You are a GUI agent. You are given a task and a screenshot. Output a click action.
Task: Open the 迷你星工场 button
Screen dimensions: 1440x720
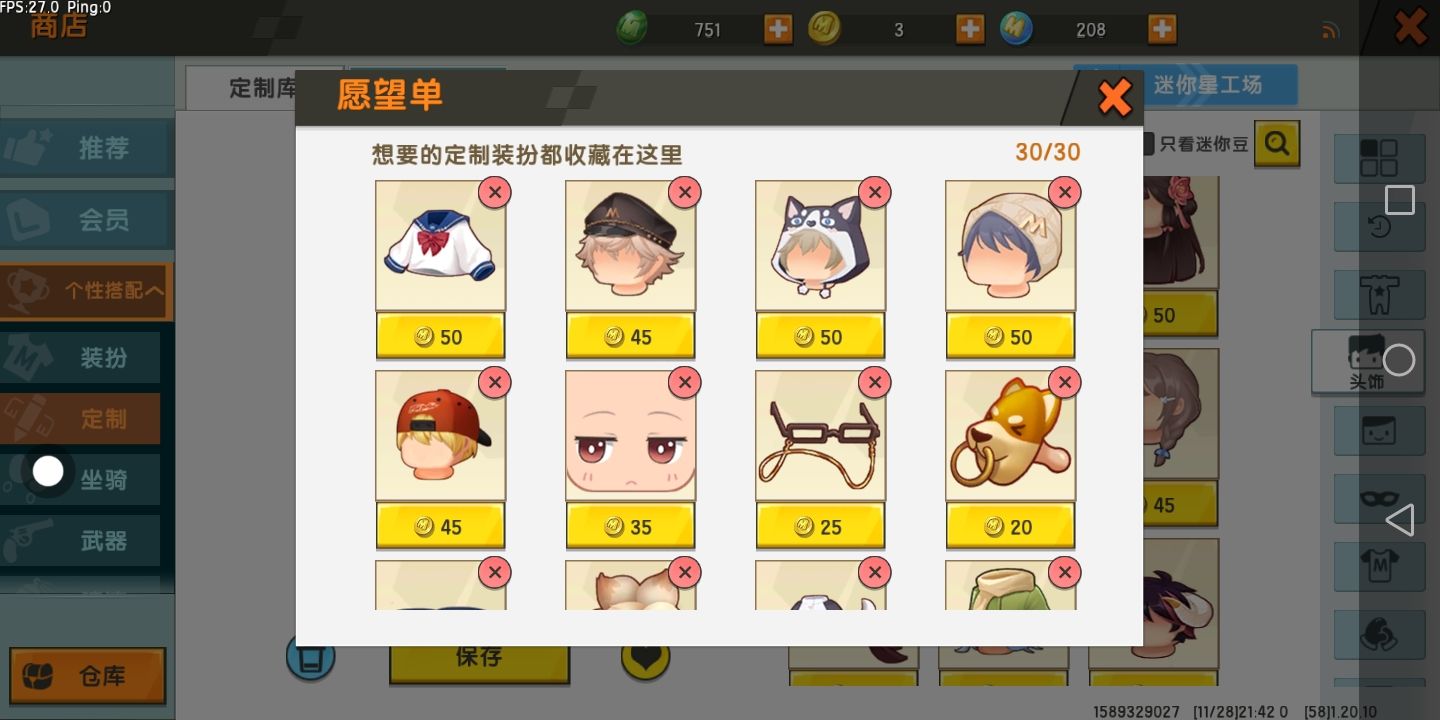tap(1208, 85)
